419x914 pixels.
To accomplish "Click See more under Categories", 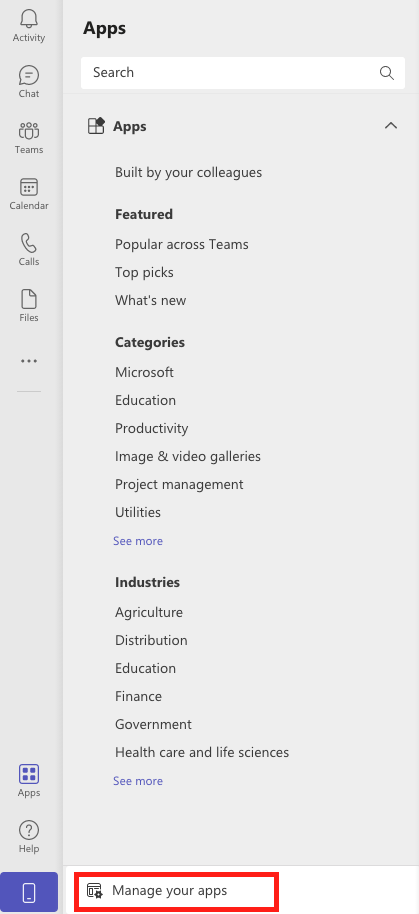I will [x=138, y=541].
